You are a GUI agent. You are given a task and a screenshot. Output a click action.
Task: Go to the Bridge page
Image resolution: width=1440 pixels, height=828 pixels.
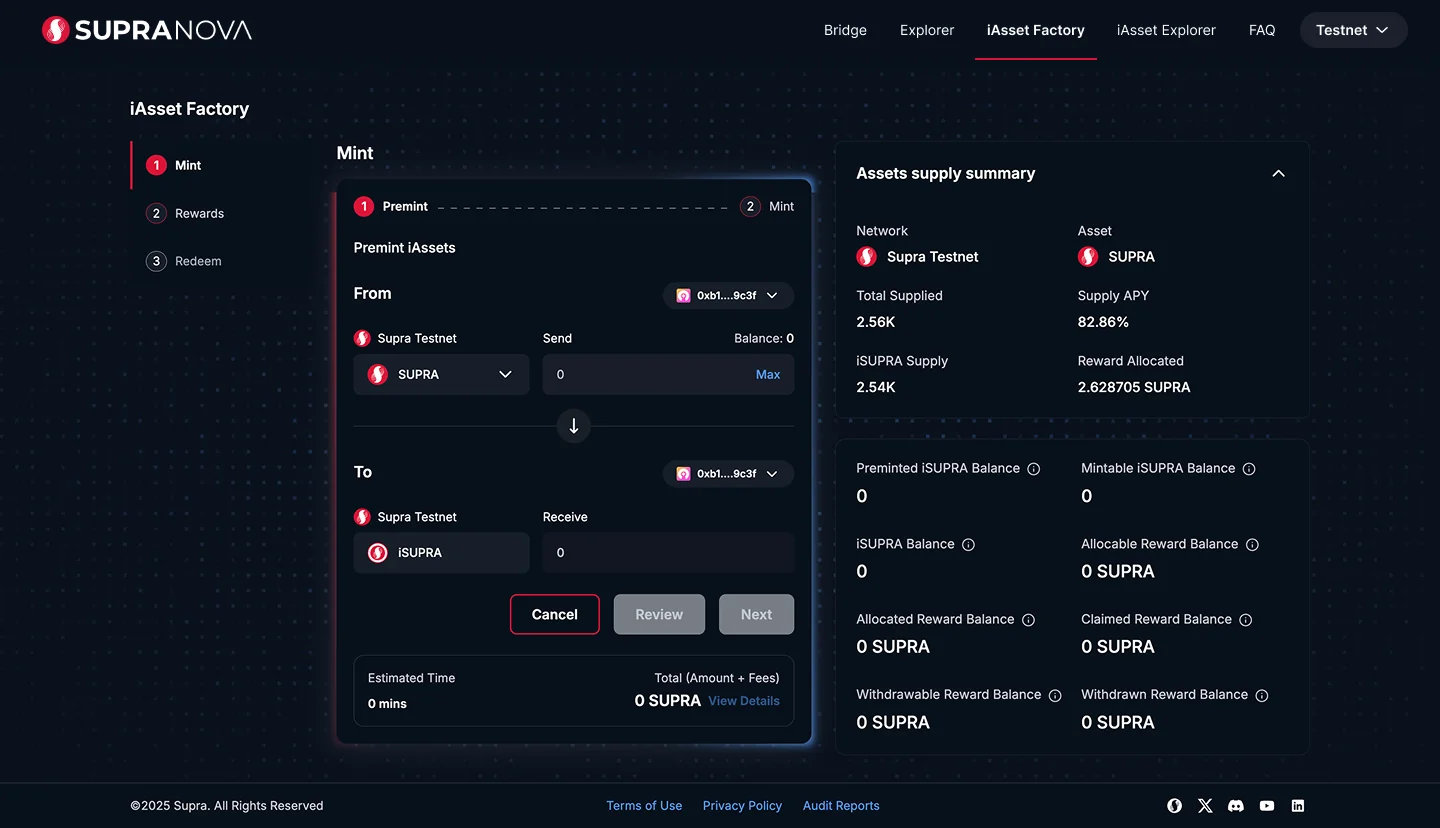point(845,30)
